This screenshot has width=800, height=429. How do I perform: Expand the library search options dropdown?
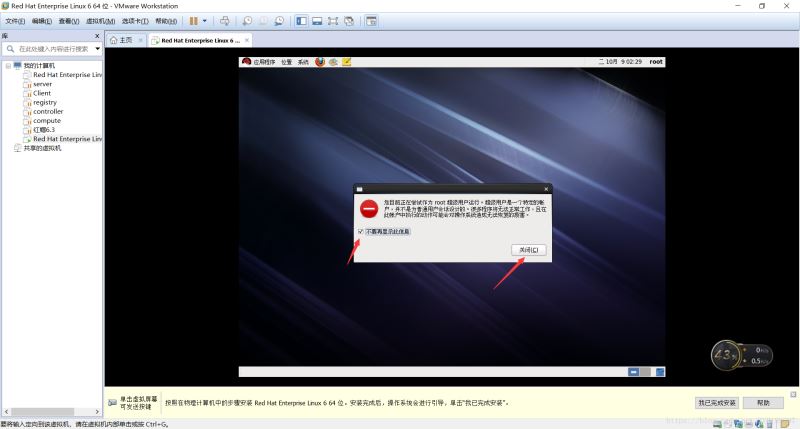click(x=97, y=49)
